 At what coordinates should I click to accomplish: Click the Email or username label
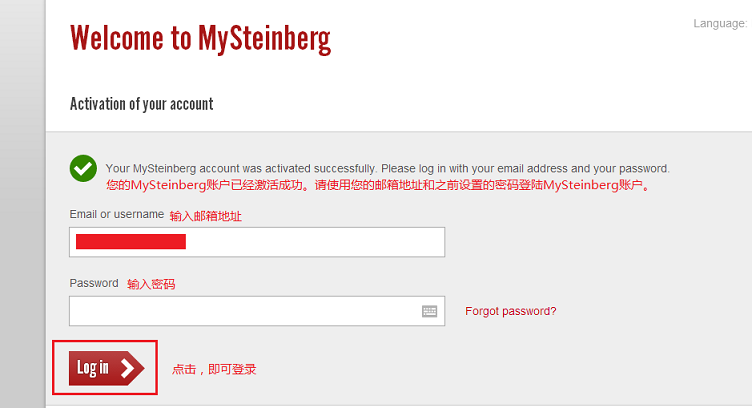point(116,214)
